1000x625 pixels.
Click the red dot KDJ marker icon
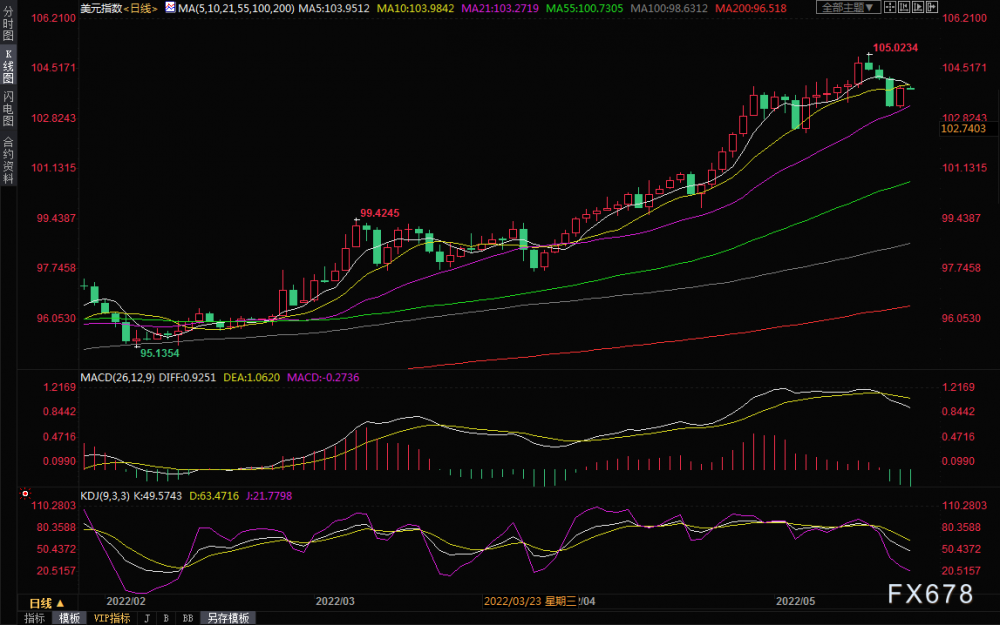[x=25, y=493]
